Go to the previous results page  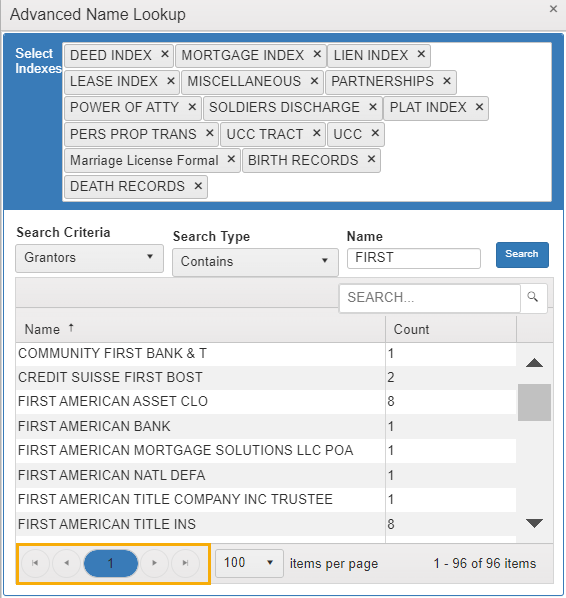point(66,563)
